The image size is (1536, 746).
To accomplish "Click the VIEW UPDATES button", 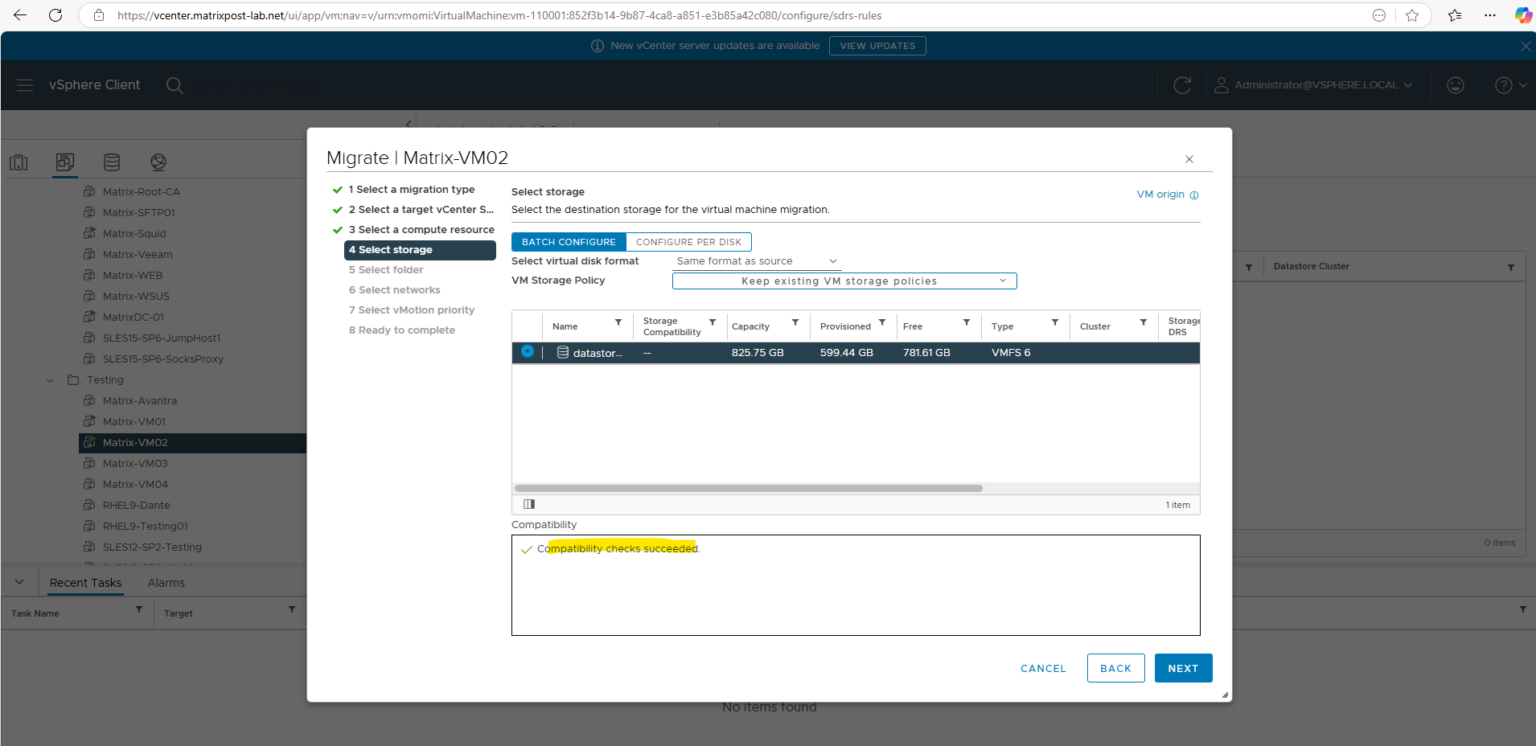I will (877, 45).
